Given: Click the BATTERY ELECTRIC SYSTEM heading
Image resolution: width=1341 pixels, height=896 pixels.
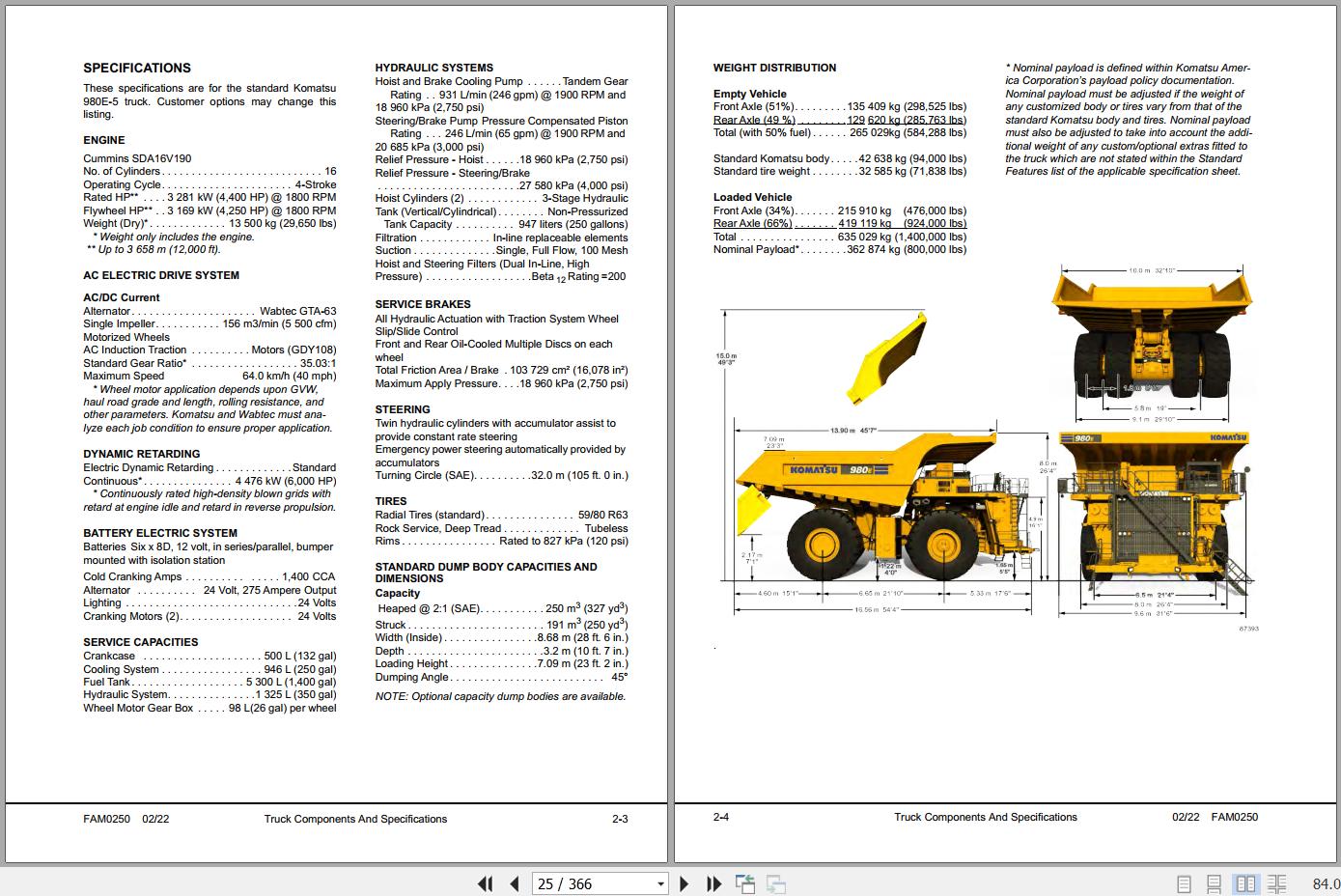Looking at the screenshot, I should pos(160,533).
